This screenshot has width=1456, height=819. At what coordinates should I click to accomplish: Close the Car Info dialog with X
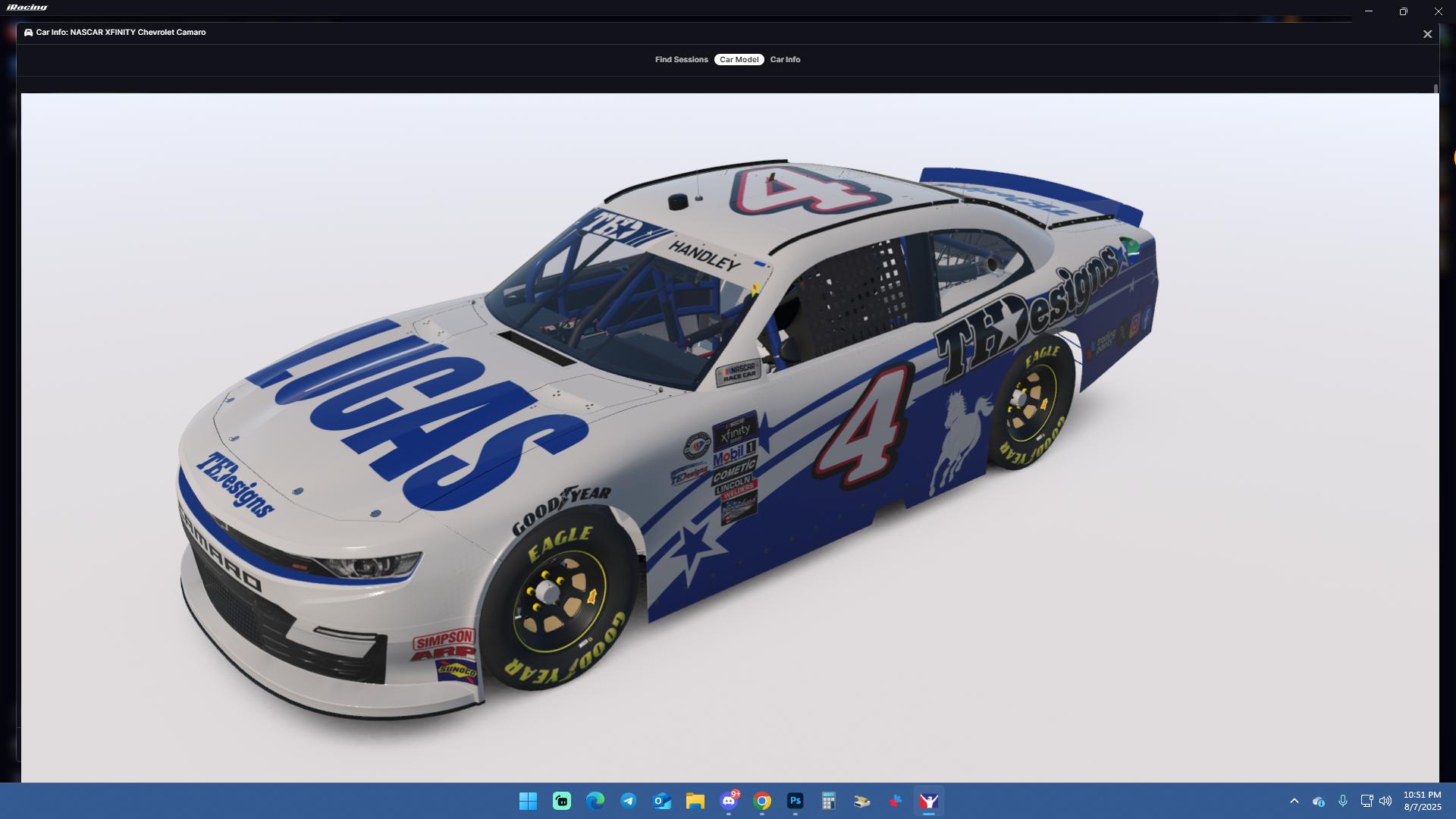[1427, 34]
